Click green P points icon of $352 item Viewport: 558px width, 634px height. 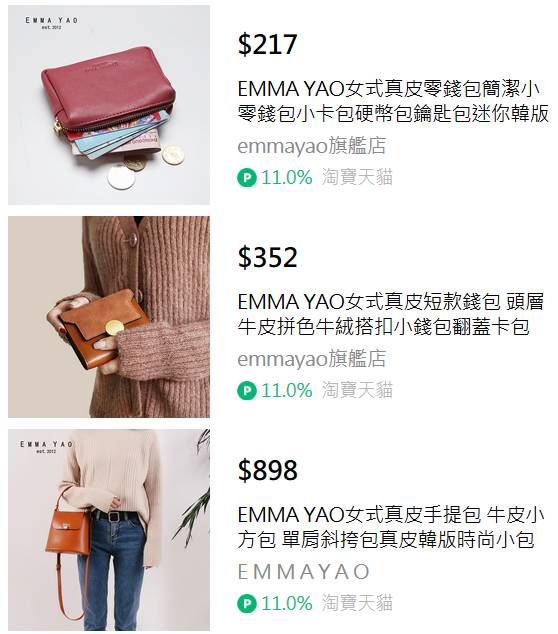pyautogui.click(x=247, y=391)
